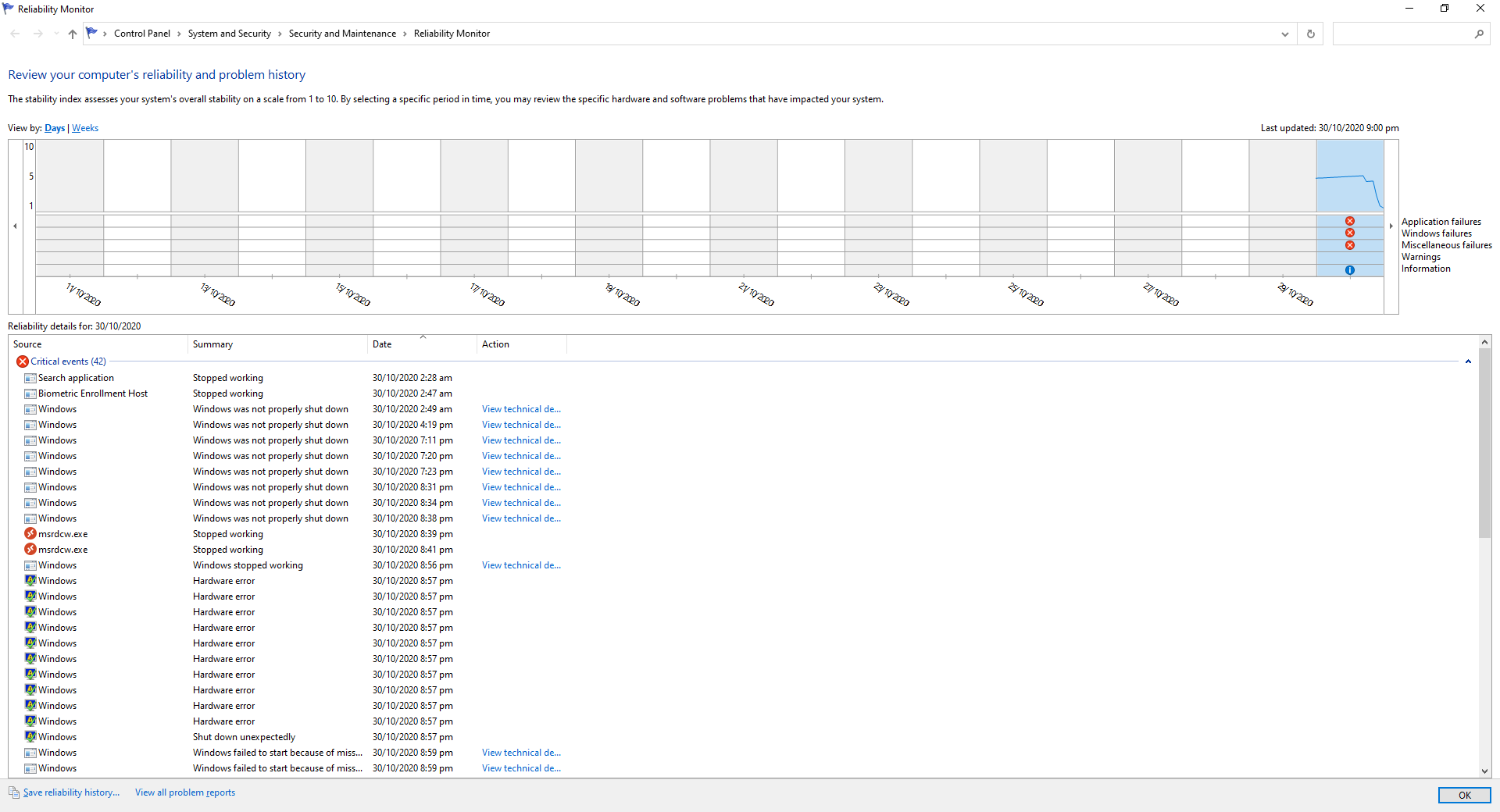Sort the list by the Summary column
The width and height of the screenshot is (1500, 812).
(277, 344)
